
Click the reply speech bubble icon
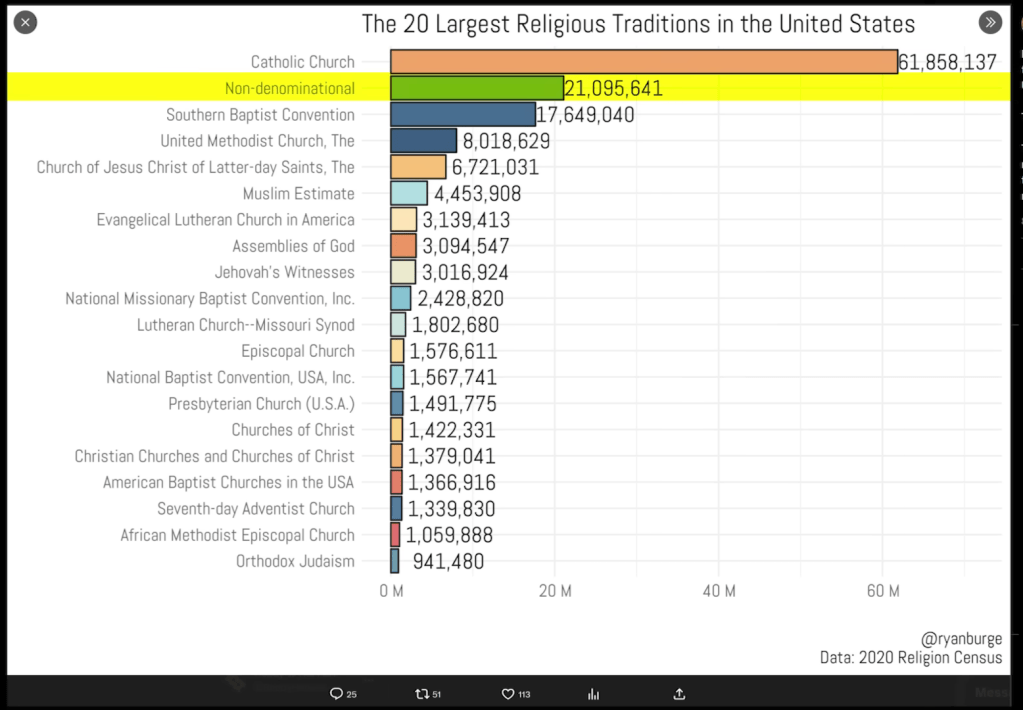pyautogui.click(x=337, y=694)
